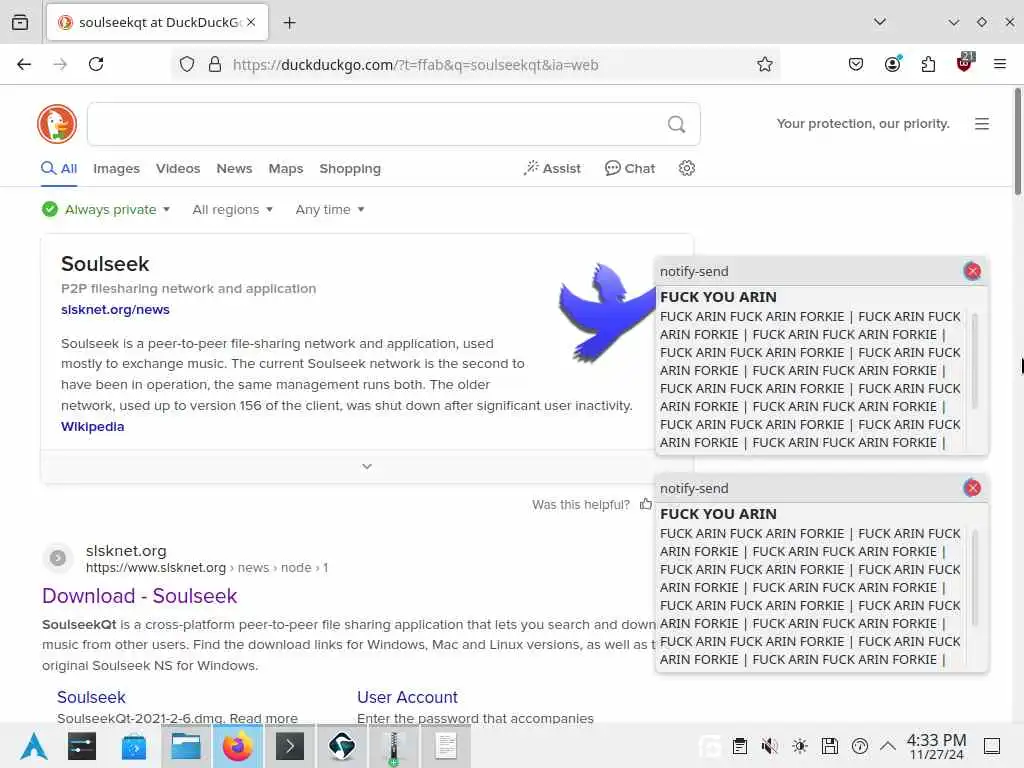The width and height of the screenshot is (1024, 768).
Task: Open the Wikipedia link in info card
Action: pos(92,426)
